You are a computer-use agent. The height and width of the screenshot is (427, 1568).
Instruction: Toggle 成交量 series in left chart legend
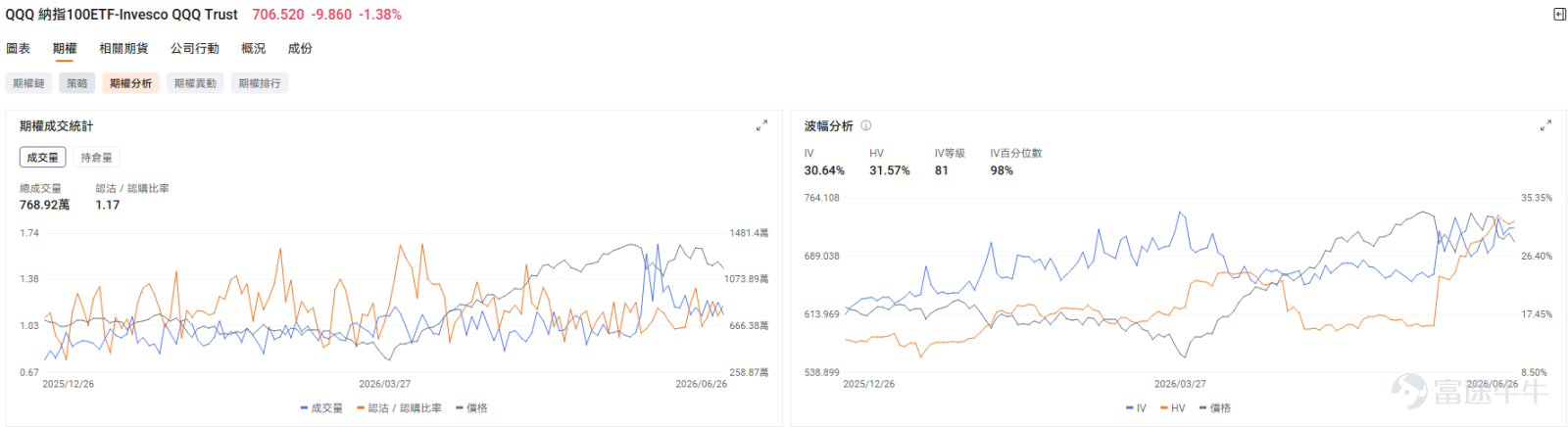pos(321,408)
